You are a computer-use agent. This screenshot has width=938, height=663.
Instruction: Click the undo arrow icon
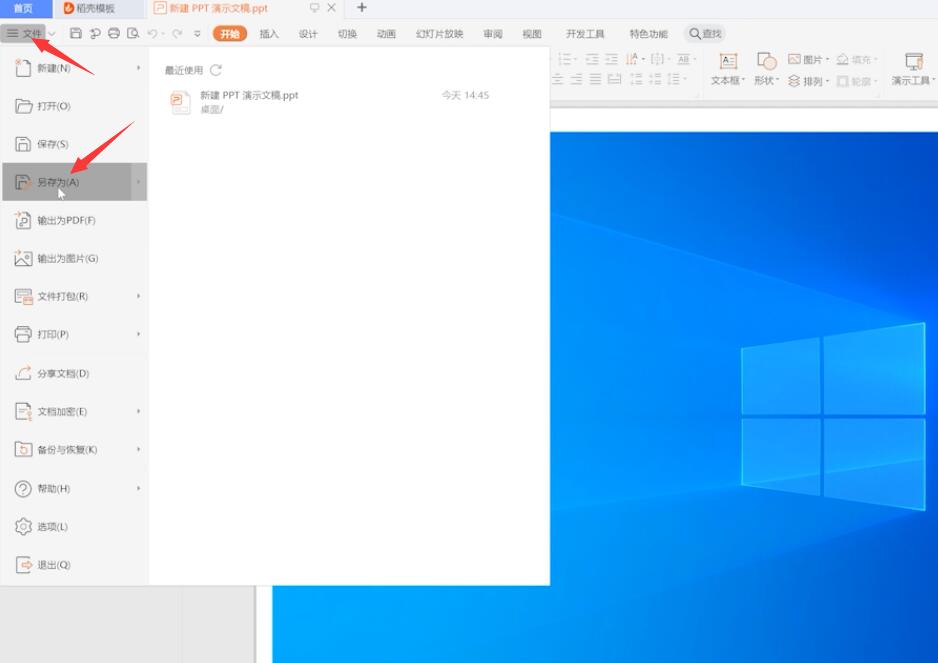click(153, 34)
